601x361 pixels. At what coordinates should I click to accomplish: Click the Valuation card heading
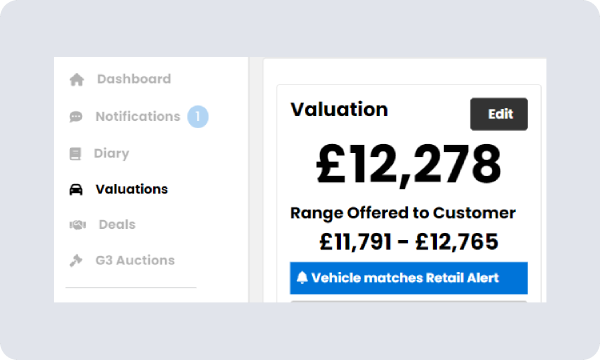[x=339, y=110]
